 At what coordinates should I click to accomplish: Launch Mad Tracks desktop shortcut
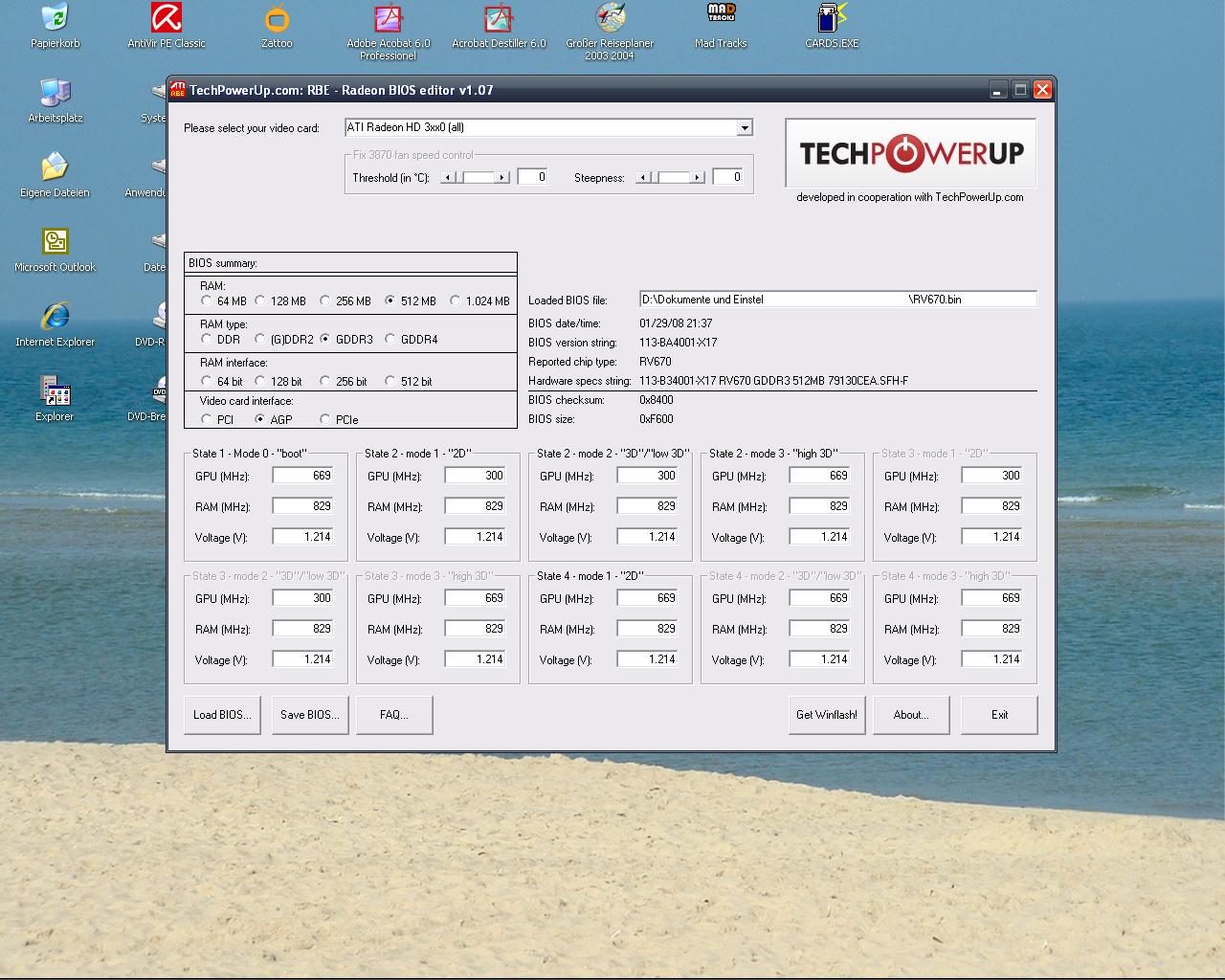(721, 26)
